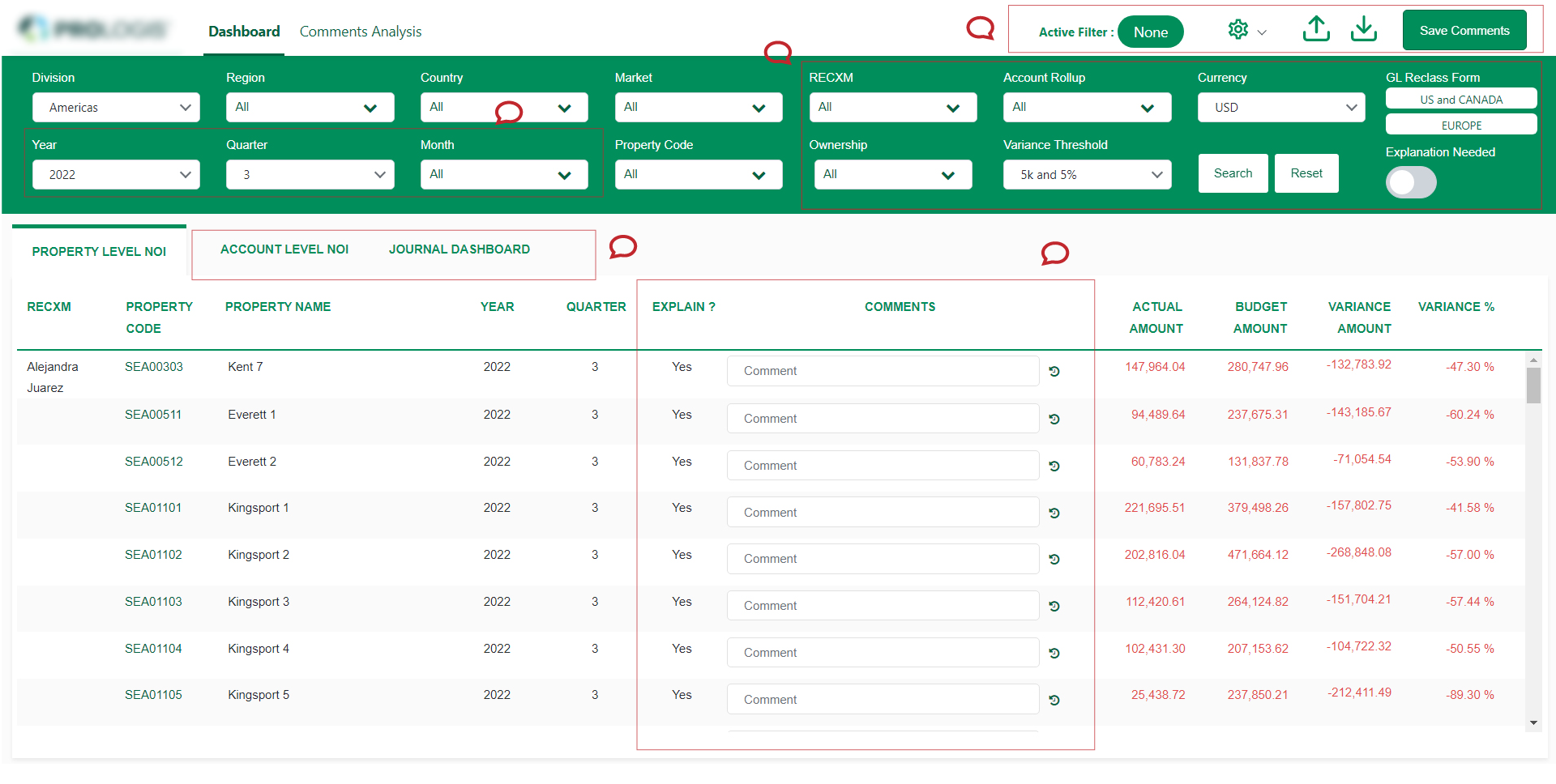Screen dimensions: 1556x784
Task: Select the Quarter dropdown
Action: click(310, 175)
